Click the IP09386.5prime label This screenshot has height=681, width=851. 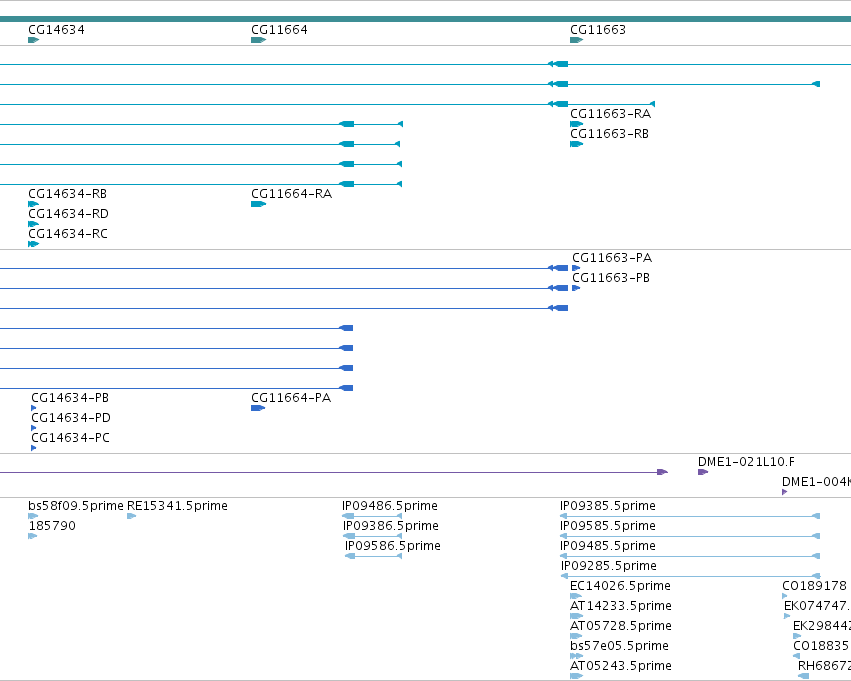[x=391, y=526]
